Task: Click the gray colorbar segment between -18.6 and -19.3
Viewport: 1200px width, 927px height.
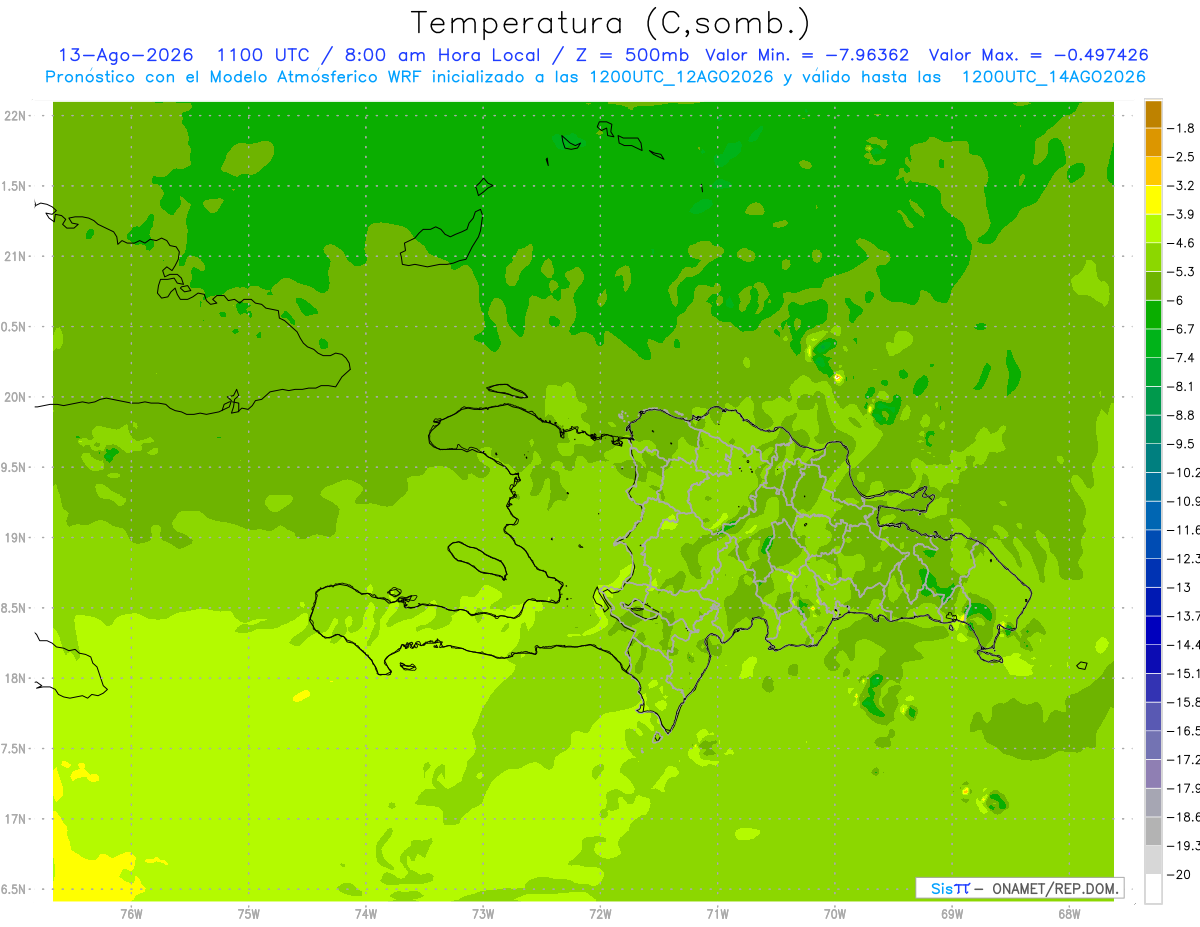Action: pyautogui.click(x=1153, y=831)
